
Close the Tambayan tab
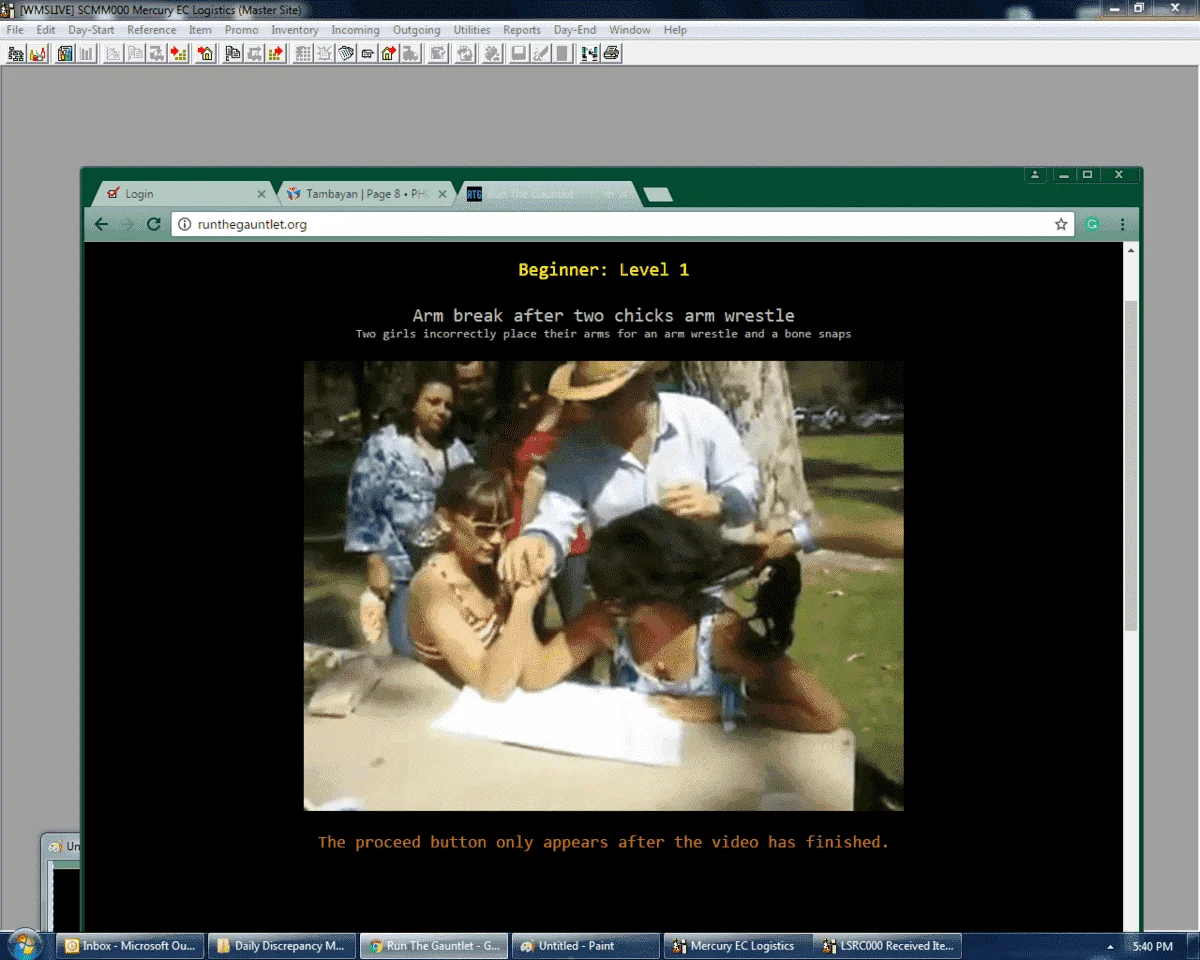coord(443,194)
